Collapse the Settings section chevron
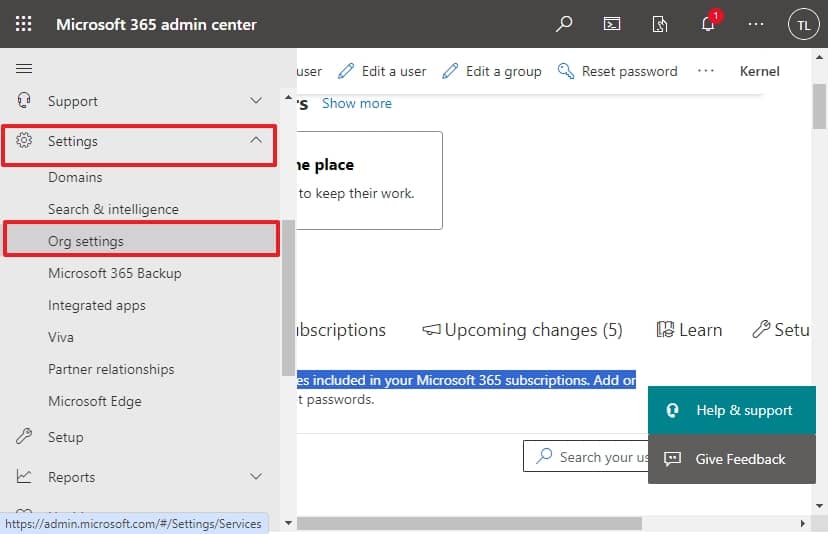 [x=256, y=141]
